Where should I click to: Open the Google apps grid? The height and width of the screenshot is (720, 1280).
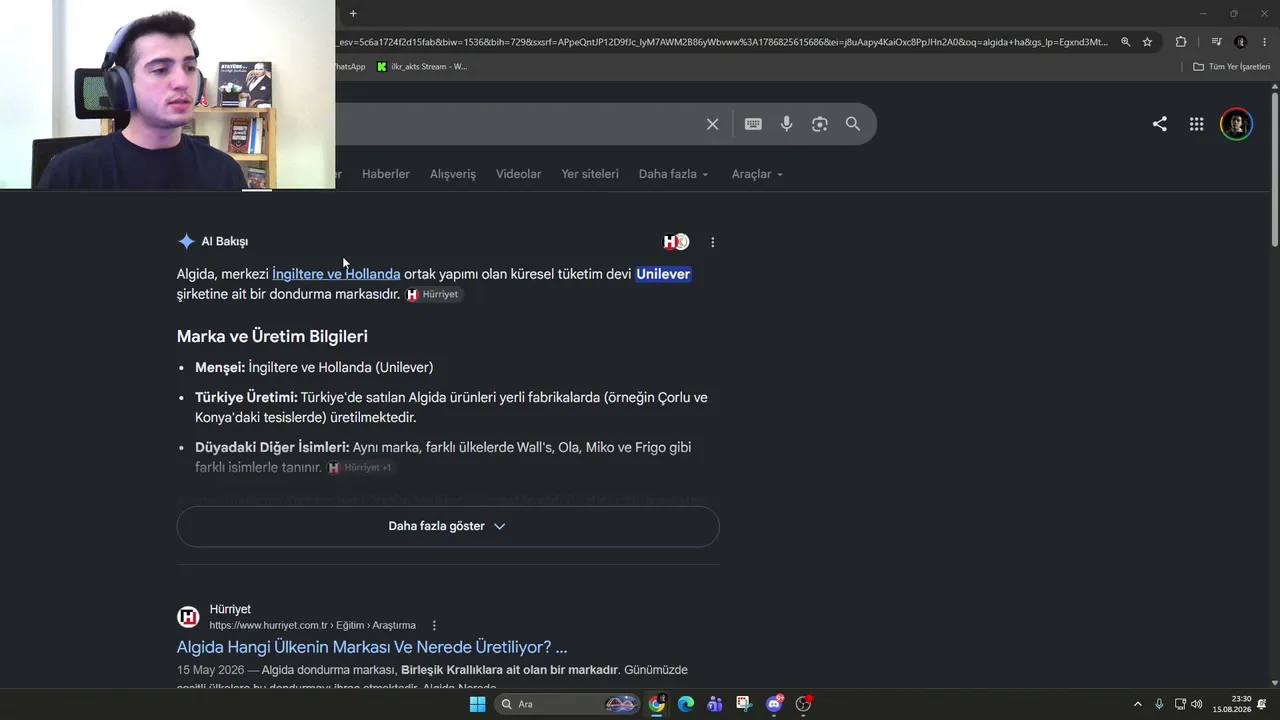pyautogui.click(x=1197, y=124)
